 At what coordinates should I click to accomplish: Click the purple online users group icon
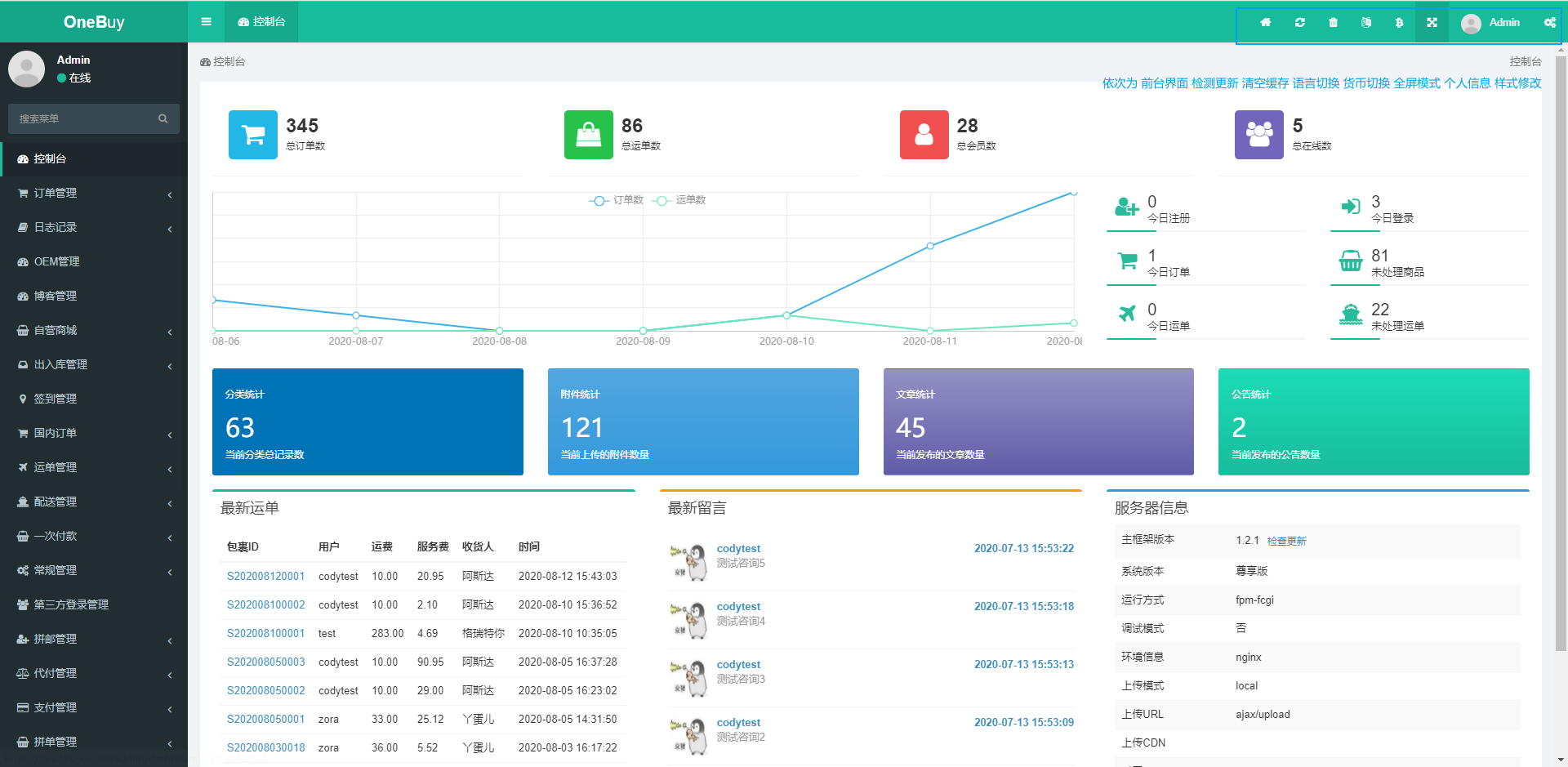pos(1259,135)
